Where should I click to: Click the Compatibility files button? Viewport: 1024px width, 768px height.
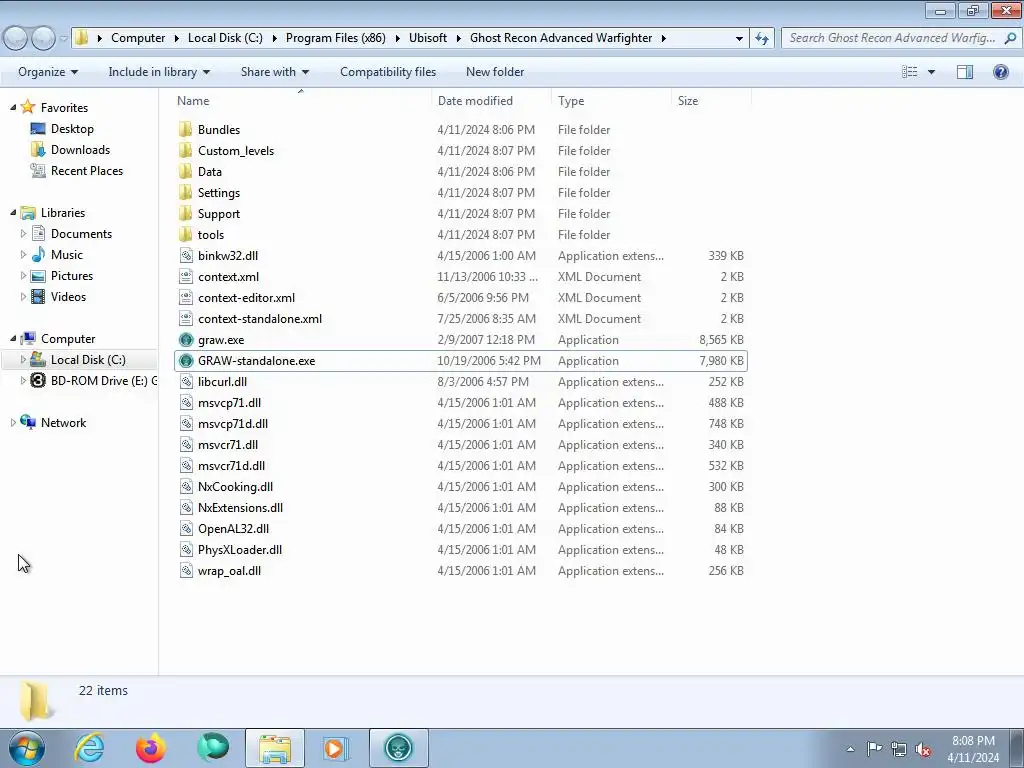point(388,72)
